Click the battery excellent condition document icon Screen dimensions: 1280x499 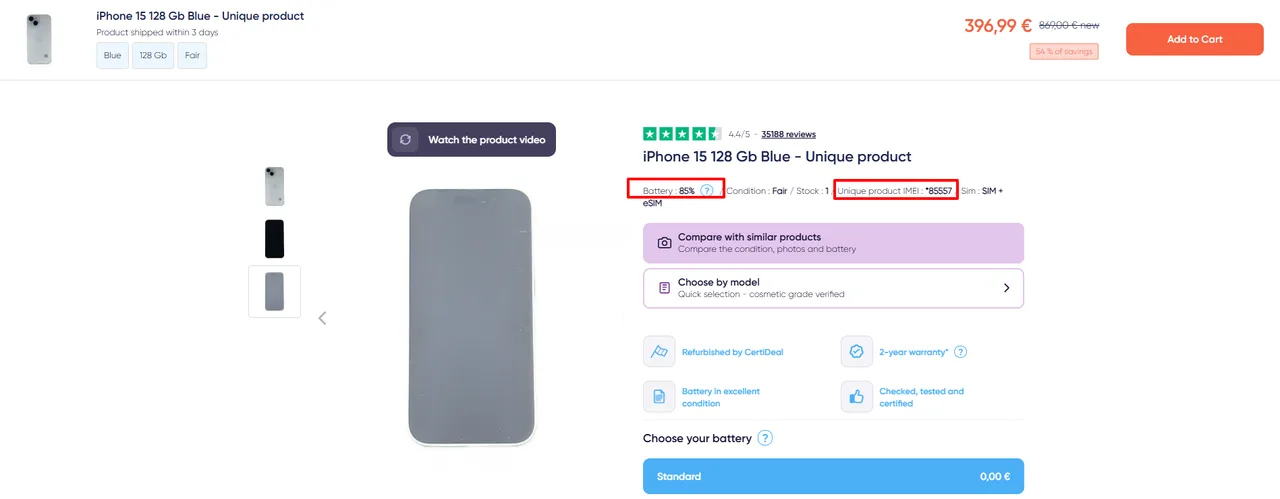659,397
